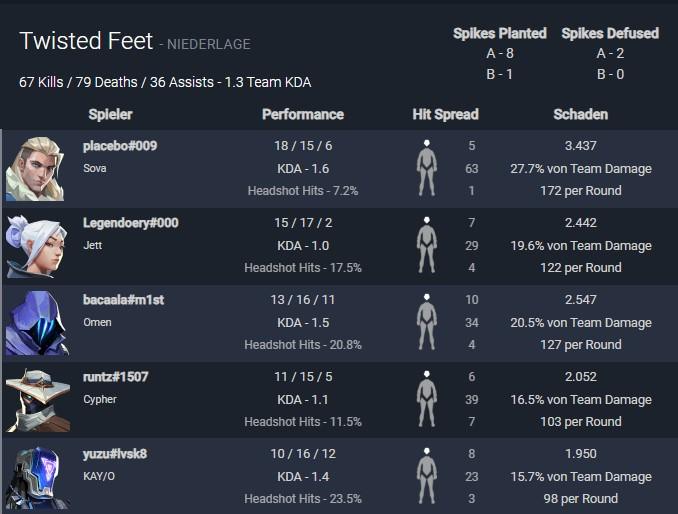This screenshot has width=678, height=514.
Task: Select the player name runtz#1507
Action: point(115,377)
